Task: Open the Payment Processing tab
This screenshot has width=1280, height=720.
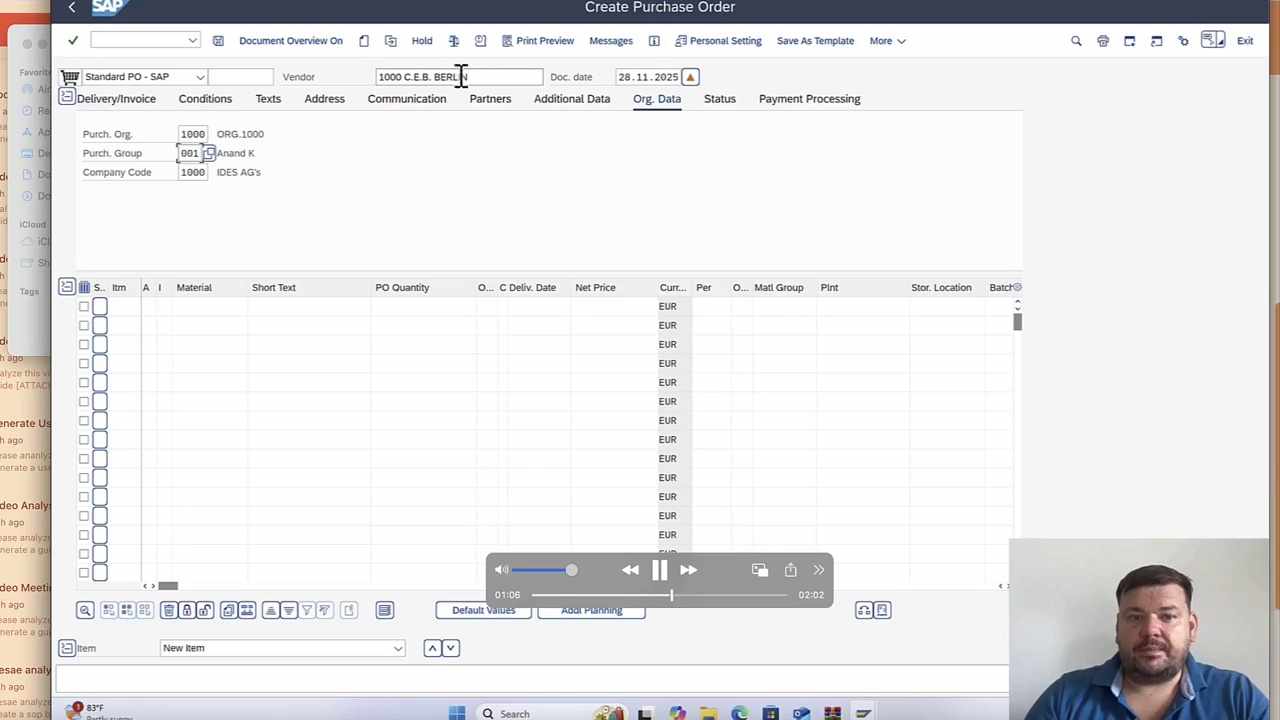Action: click(809, 98)
